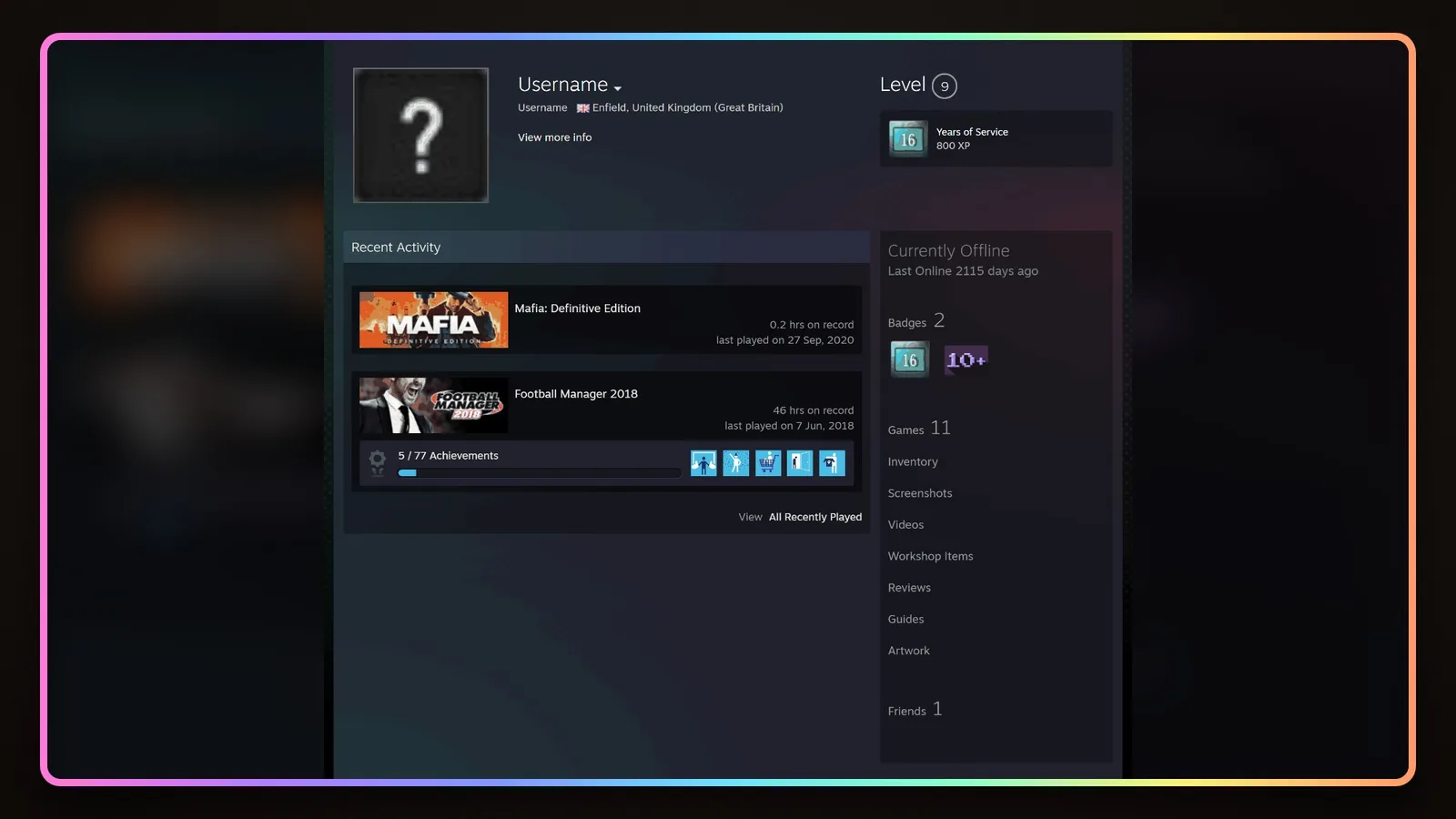
Task: Open the Friends 1 list
Action: [915, 710]
